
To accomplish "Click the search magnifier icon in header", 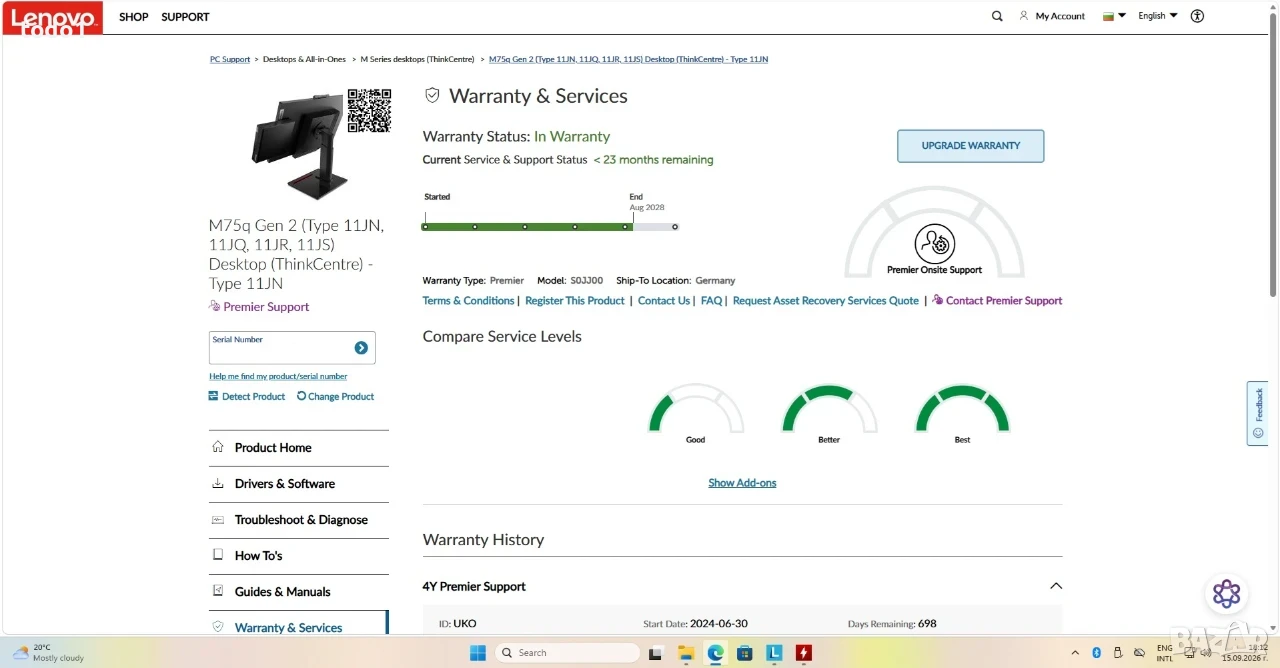I will pos(997,16).
